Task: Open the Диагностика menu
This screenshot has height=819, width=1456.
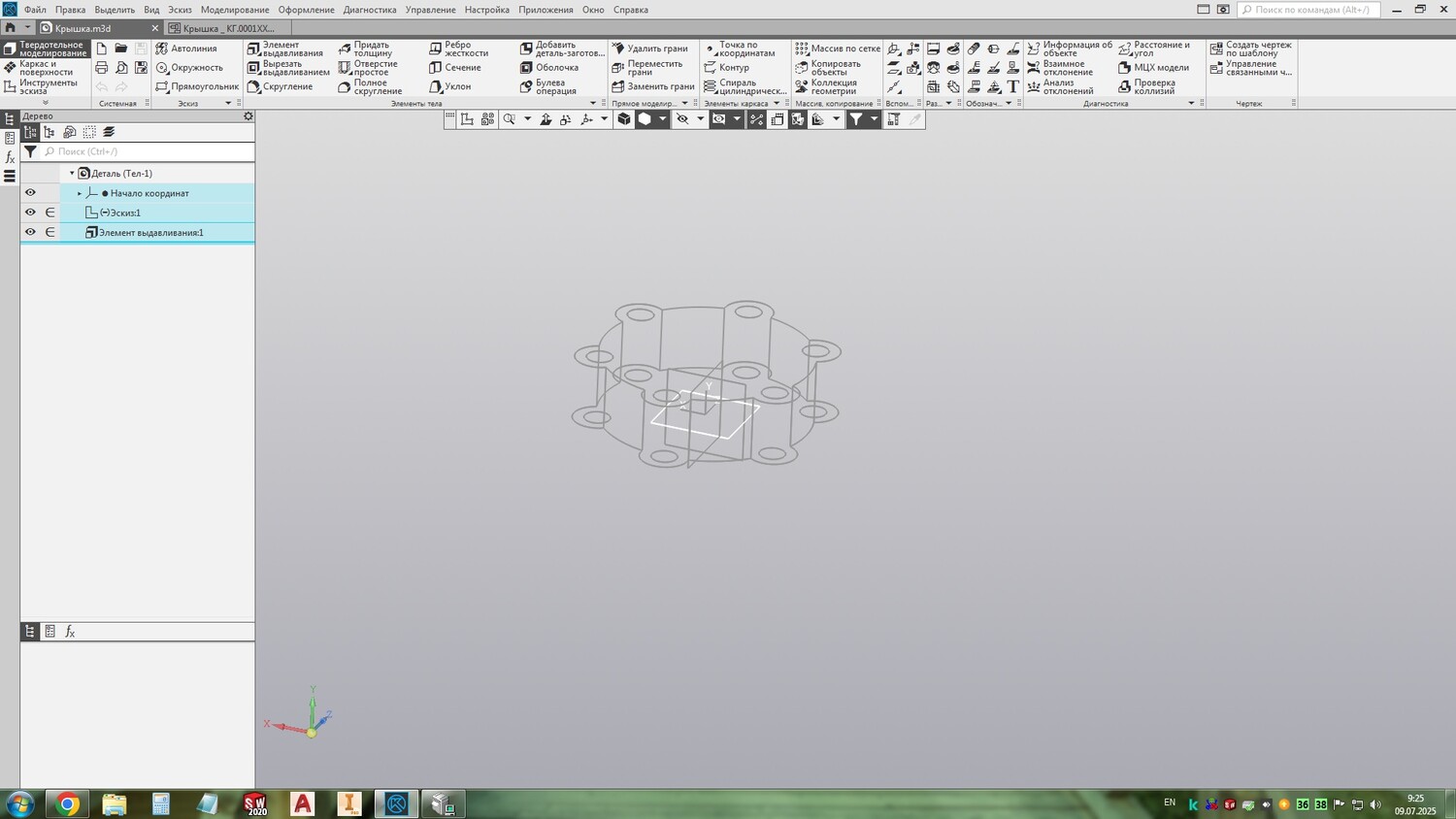Action: pos(370,10)
